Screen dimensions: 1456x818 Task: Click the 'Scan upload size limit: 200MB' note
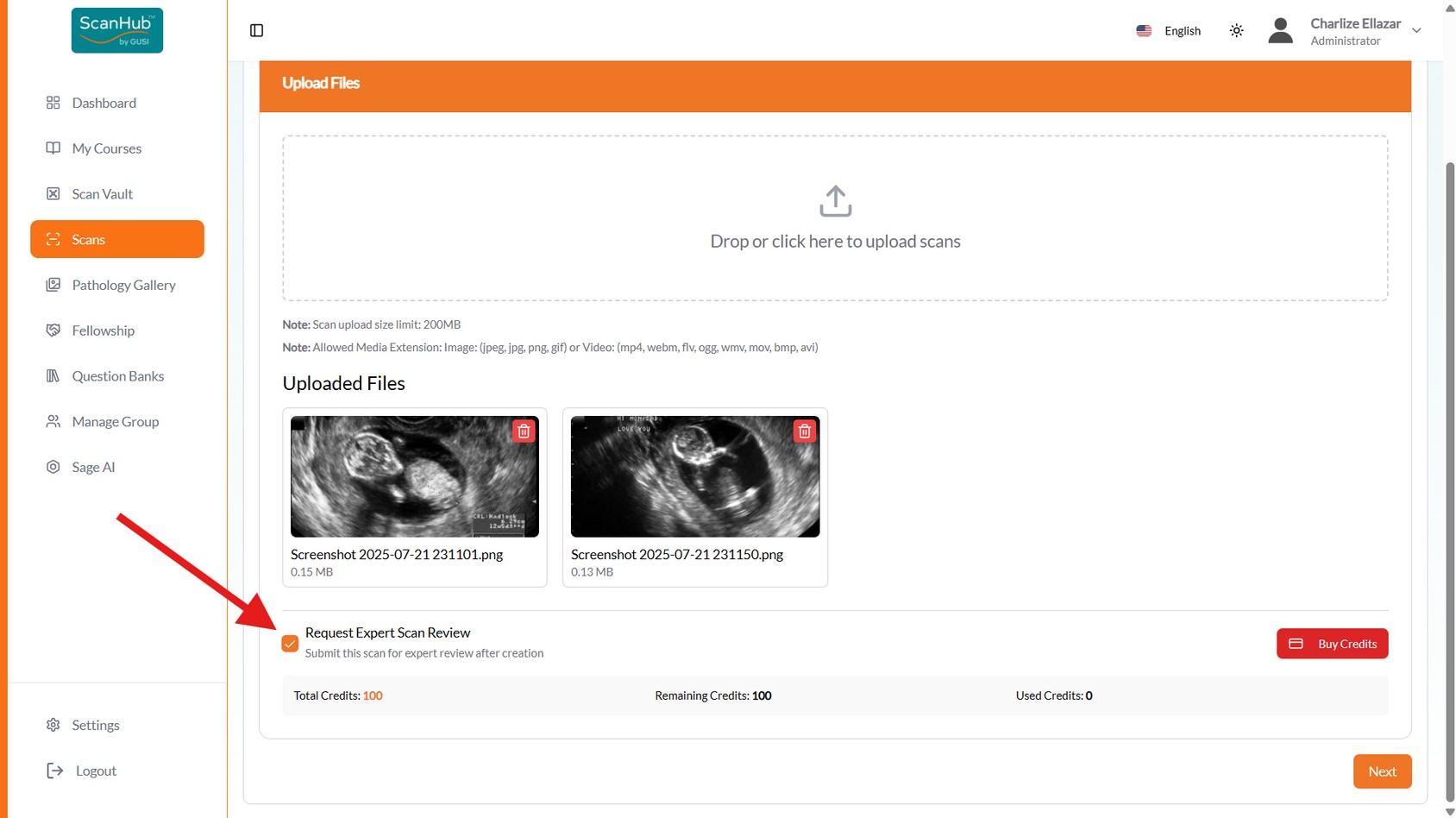[372, 324]
